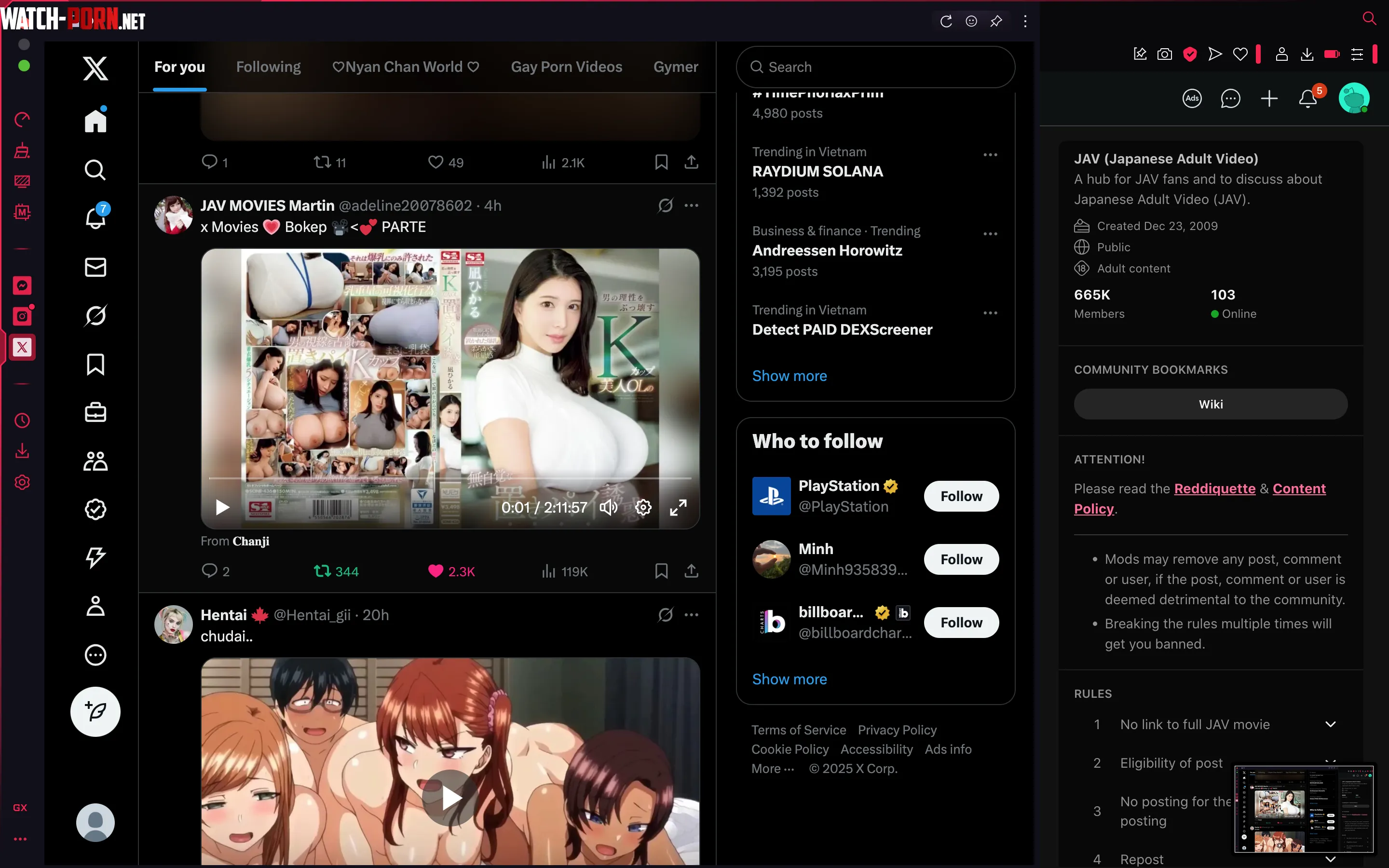Mute the video using the speaker icon
The height and width of the screenshot is (868, 1389).
pos(608,507)
